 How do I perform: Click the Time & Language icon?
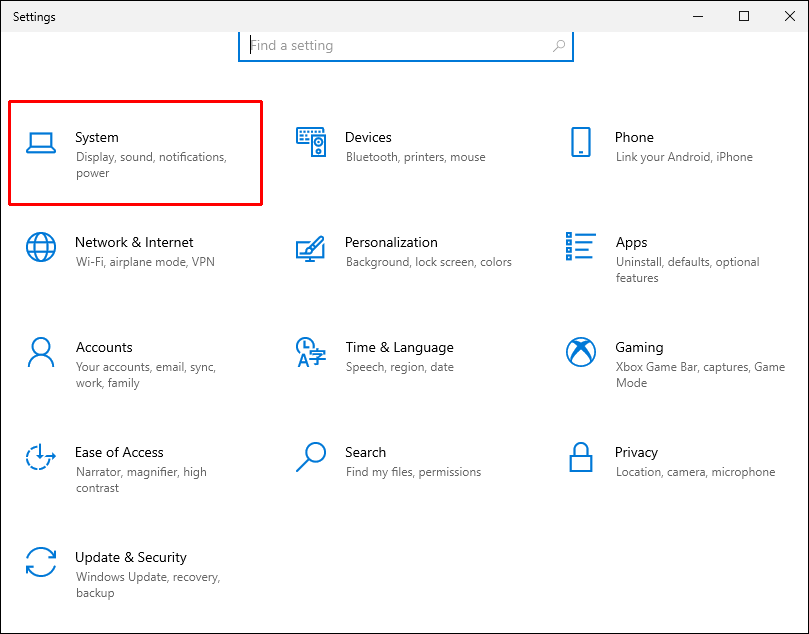click(x=311, y=352)
